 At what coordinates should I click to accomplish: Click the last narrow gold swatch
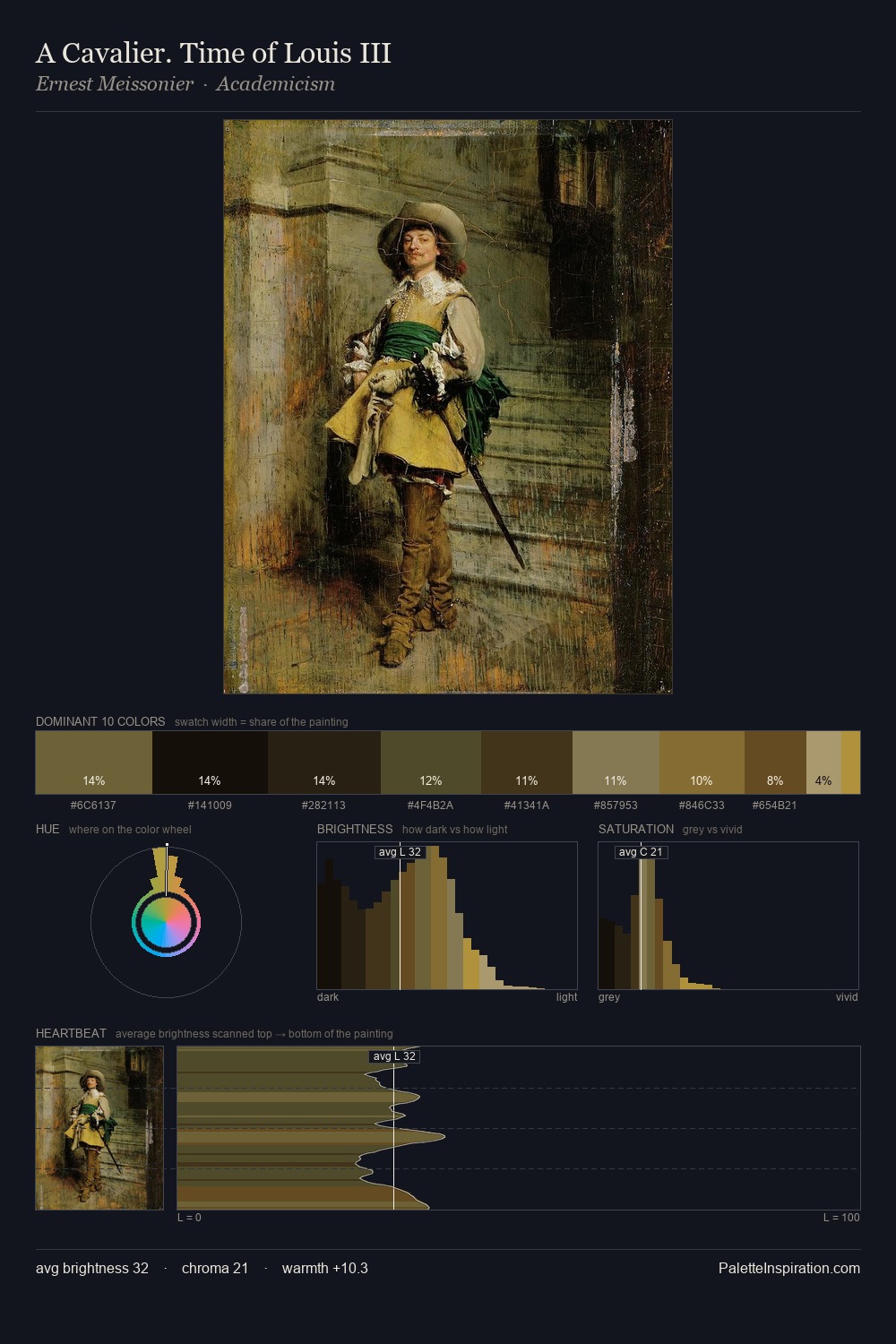point(850,762)
